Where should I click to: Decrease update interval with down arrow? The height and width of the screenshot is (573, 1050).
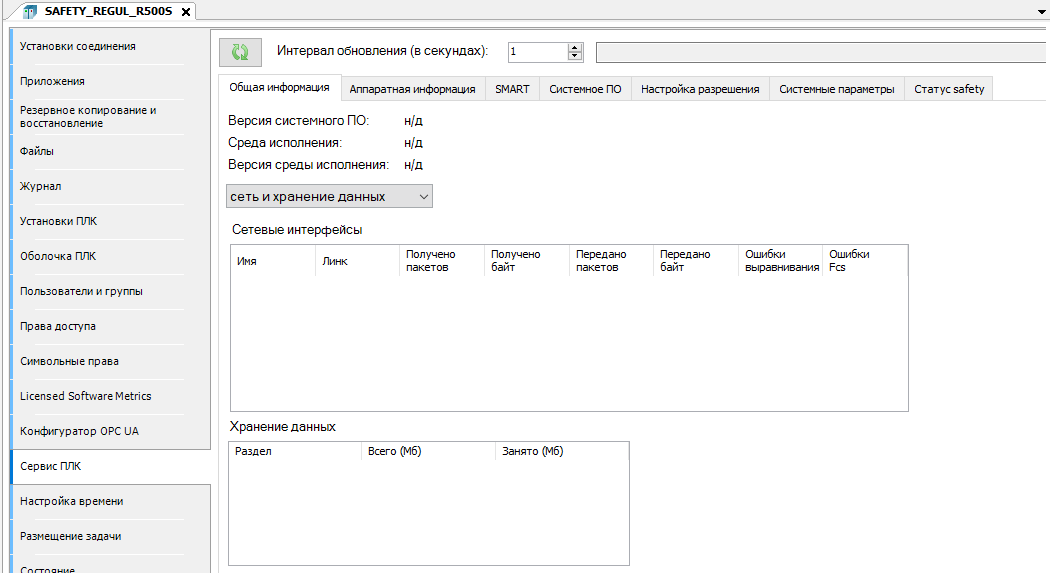(x=575, y=57)
